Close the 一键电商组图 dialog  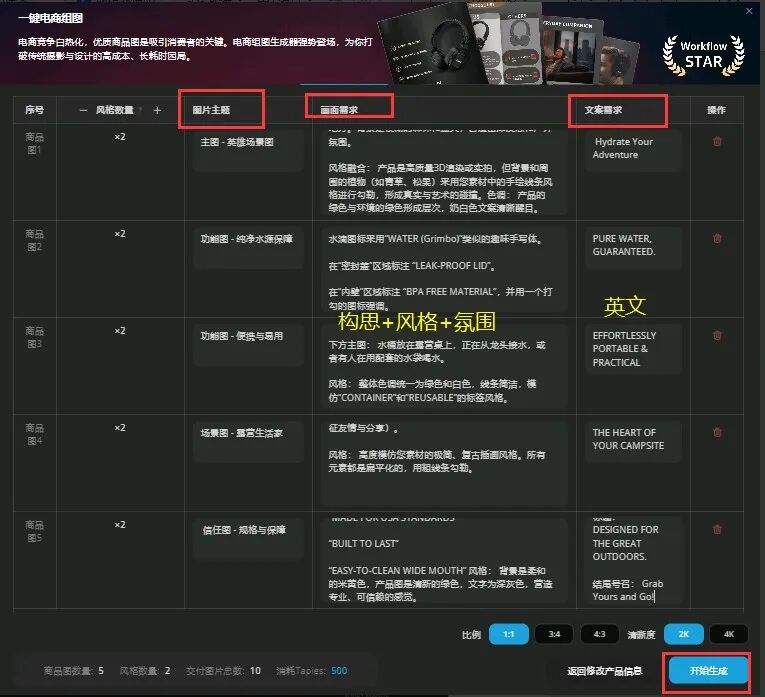click(749, 11)
